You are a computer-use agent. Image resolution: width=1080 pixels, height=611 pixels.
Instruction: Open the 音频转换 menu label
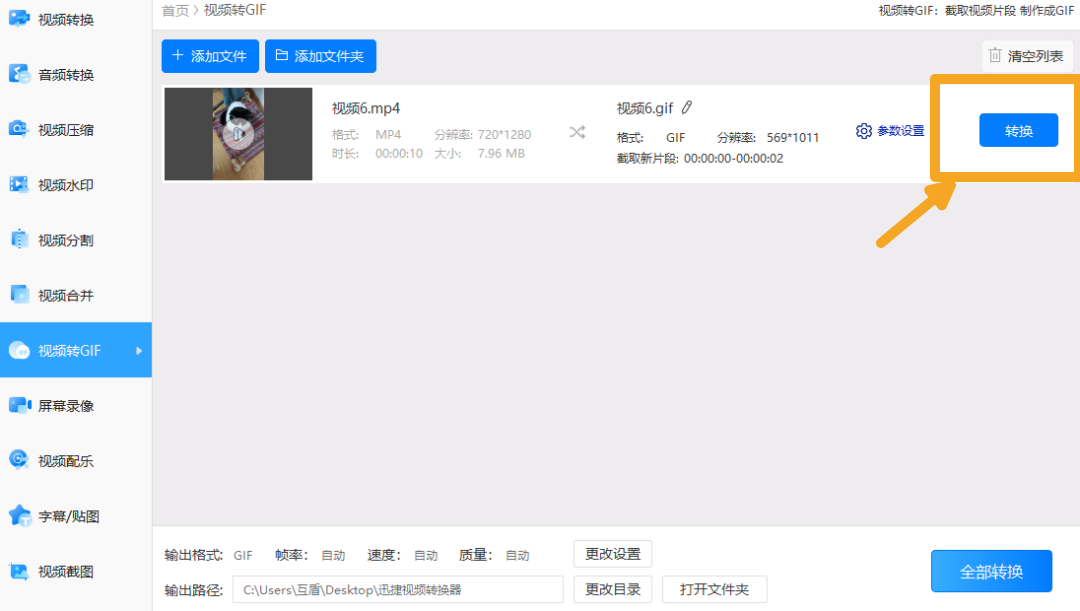point(66,75)
